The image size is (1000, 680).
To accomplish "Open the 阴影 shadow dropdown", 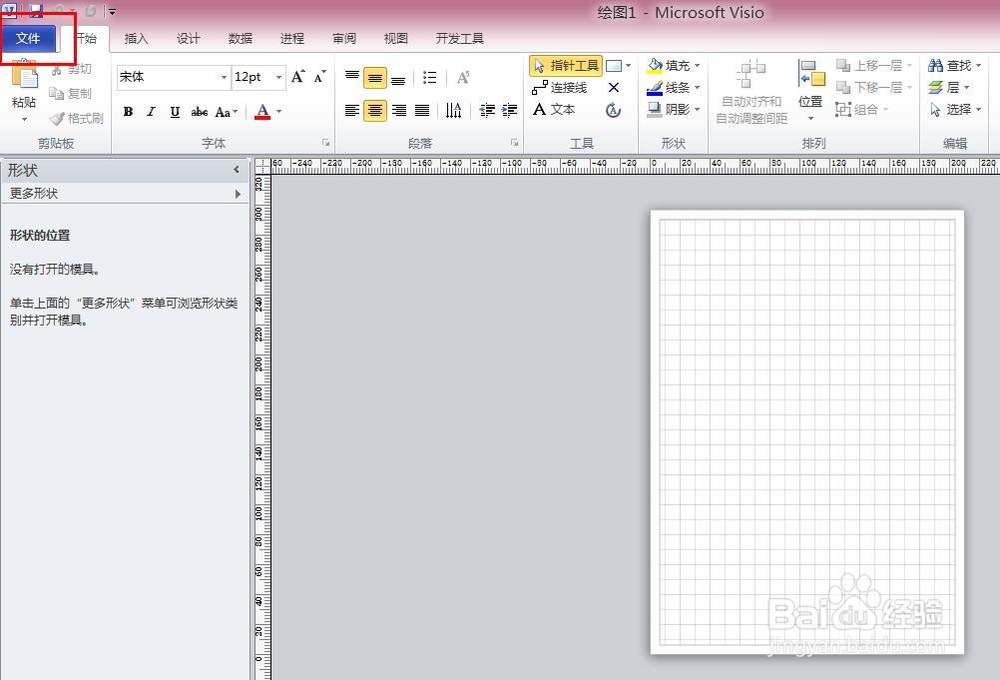I will click(x=674, y=109).
